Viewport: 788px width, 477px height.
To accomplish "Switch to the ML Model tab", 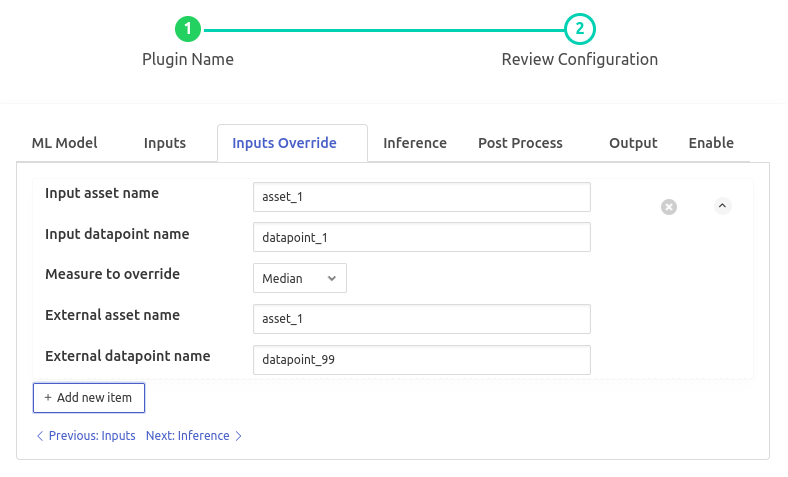I will [64, 143].
